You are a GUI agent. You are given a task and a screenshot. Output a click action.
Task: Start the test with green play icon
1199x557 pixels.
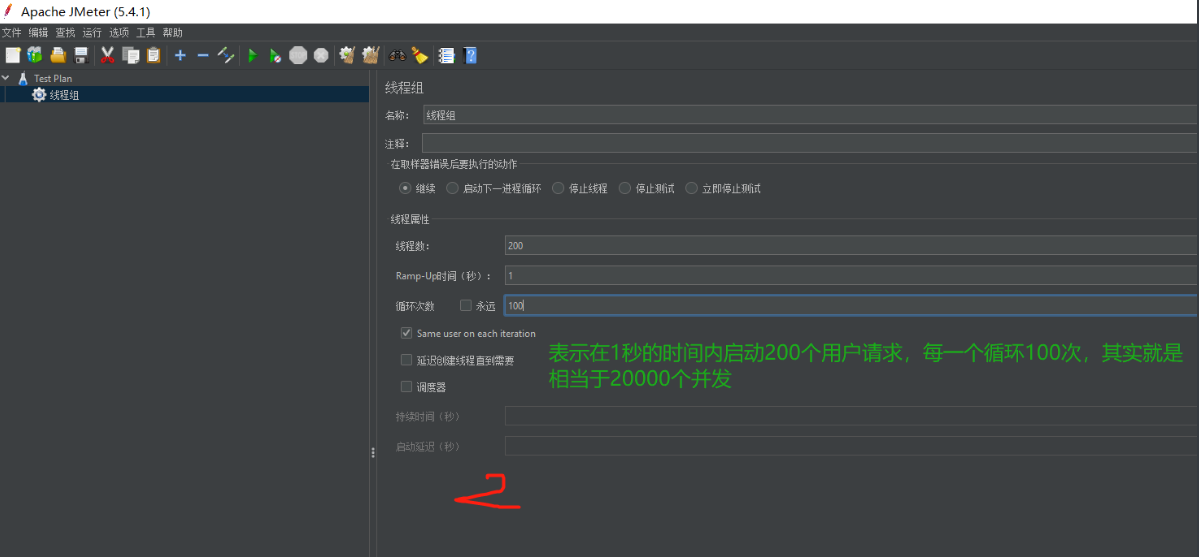point(252,55)
